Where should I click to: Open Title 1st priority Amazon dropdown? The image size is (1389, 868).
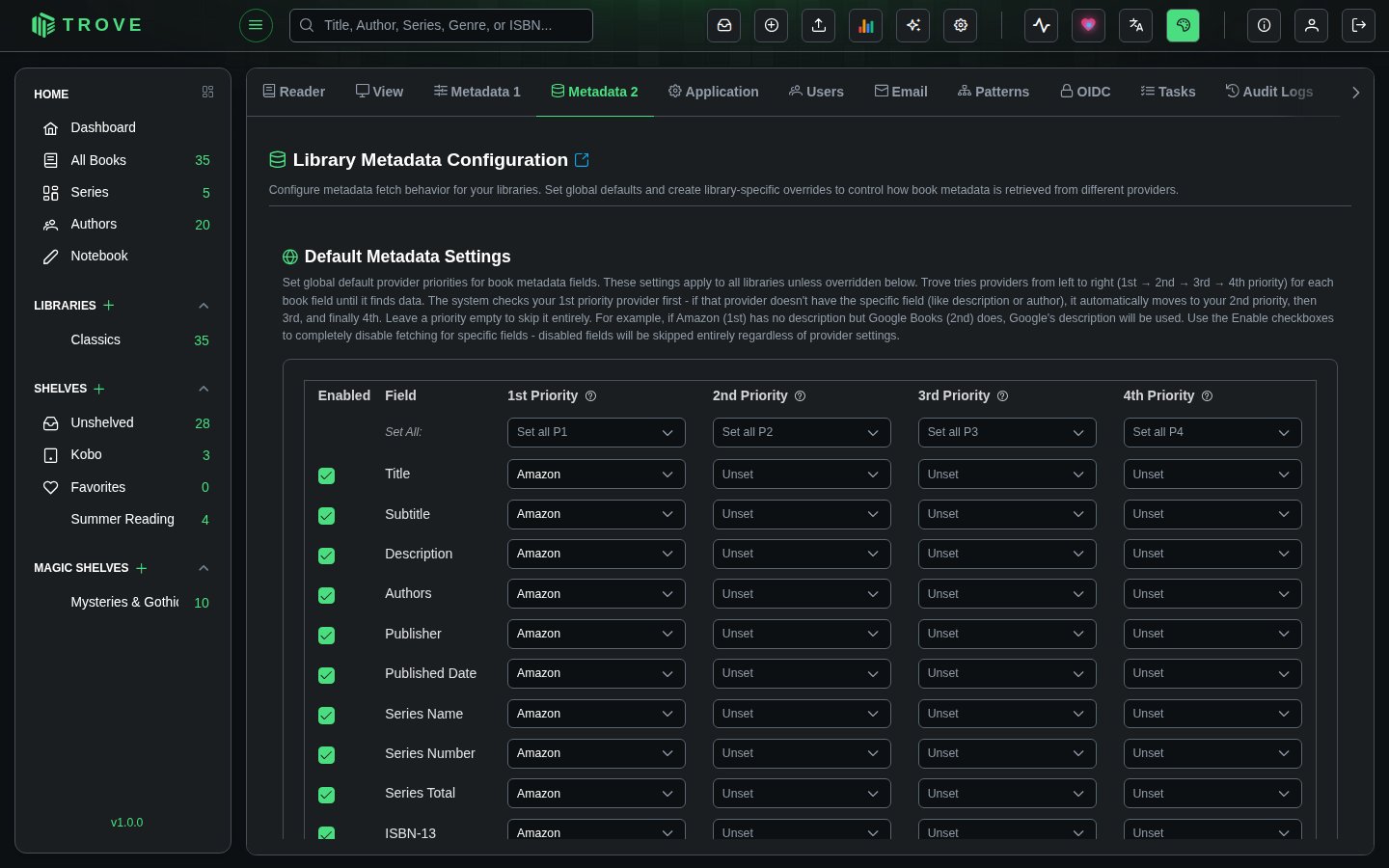click(596, 475)
